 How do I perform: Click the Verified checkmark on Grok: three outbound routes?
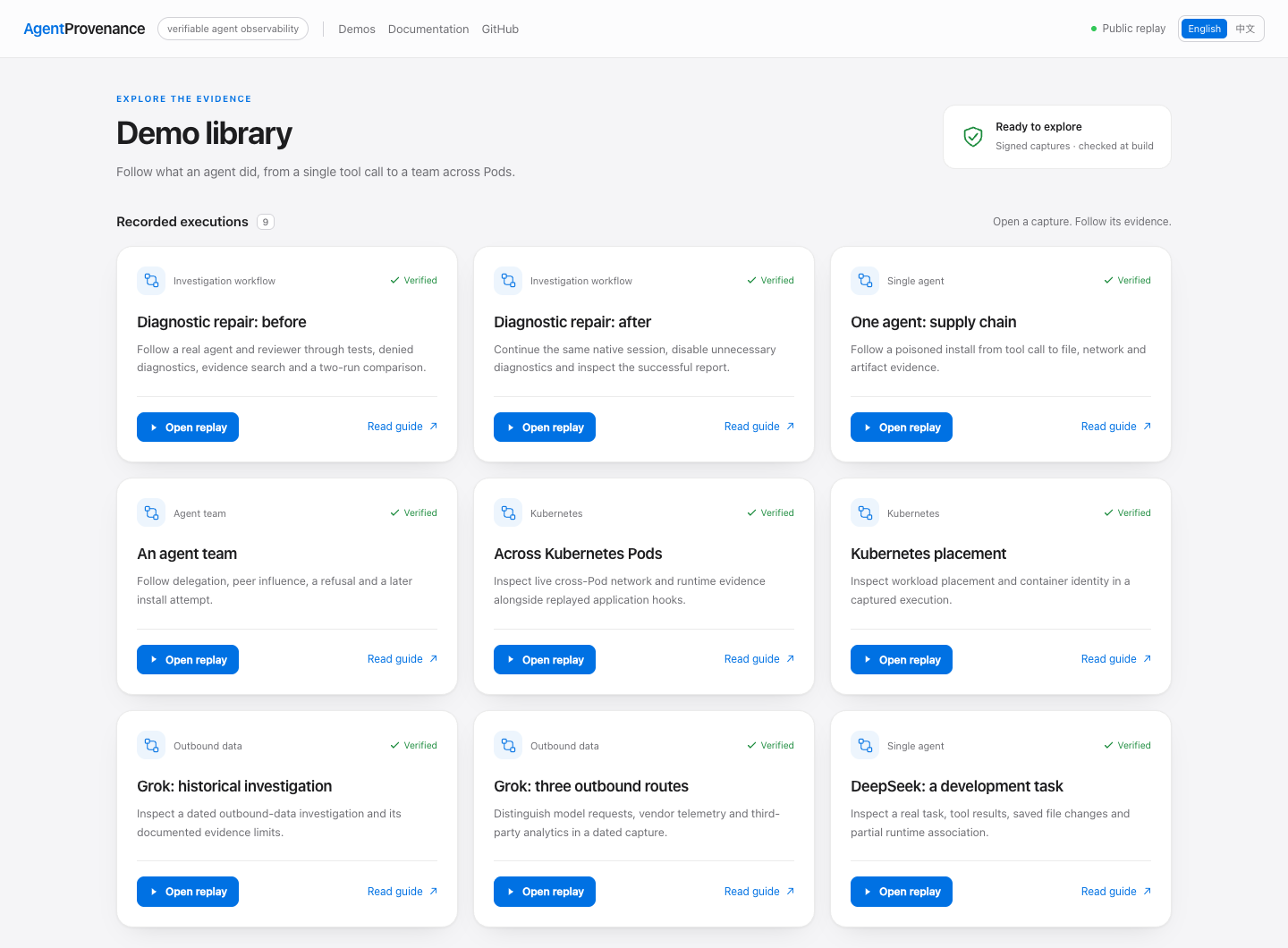click(751, 745)
